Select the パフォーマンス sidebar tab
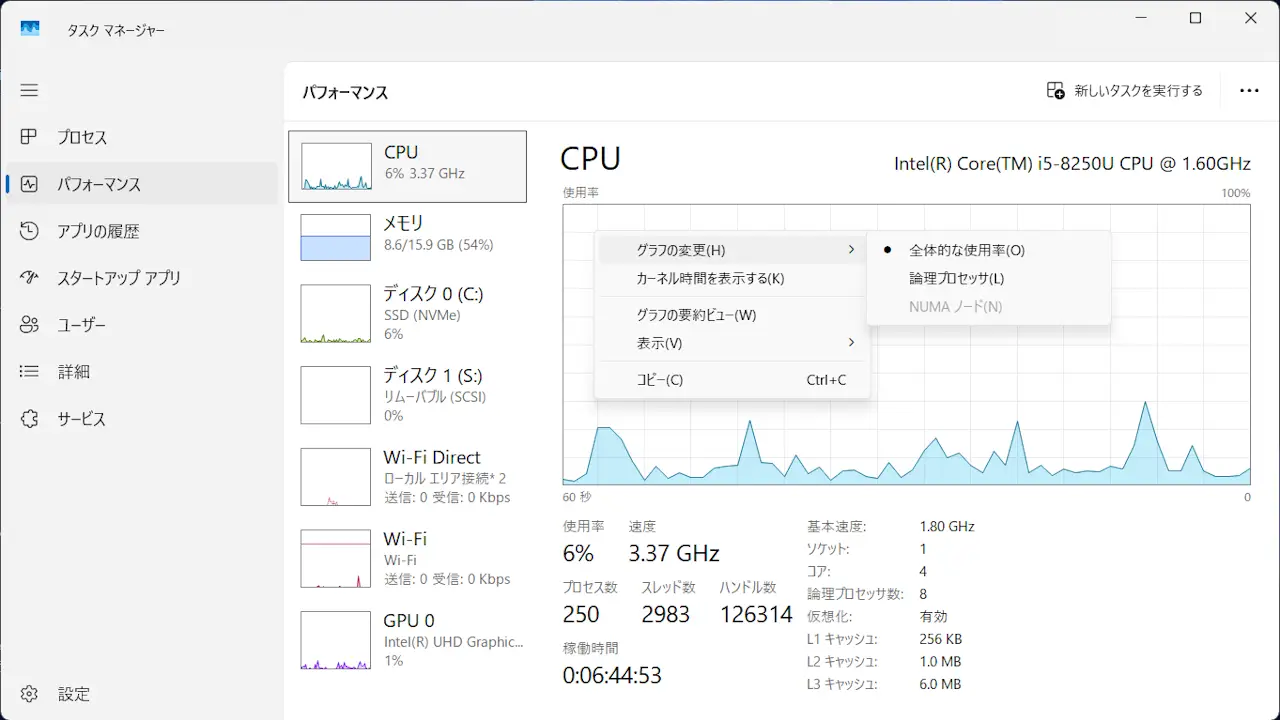The image size is (1280, 720). (98, 184)
